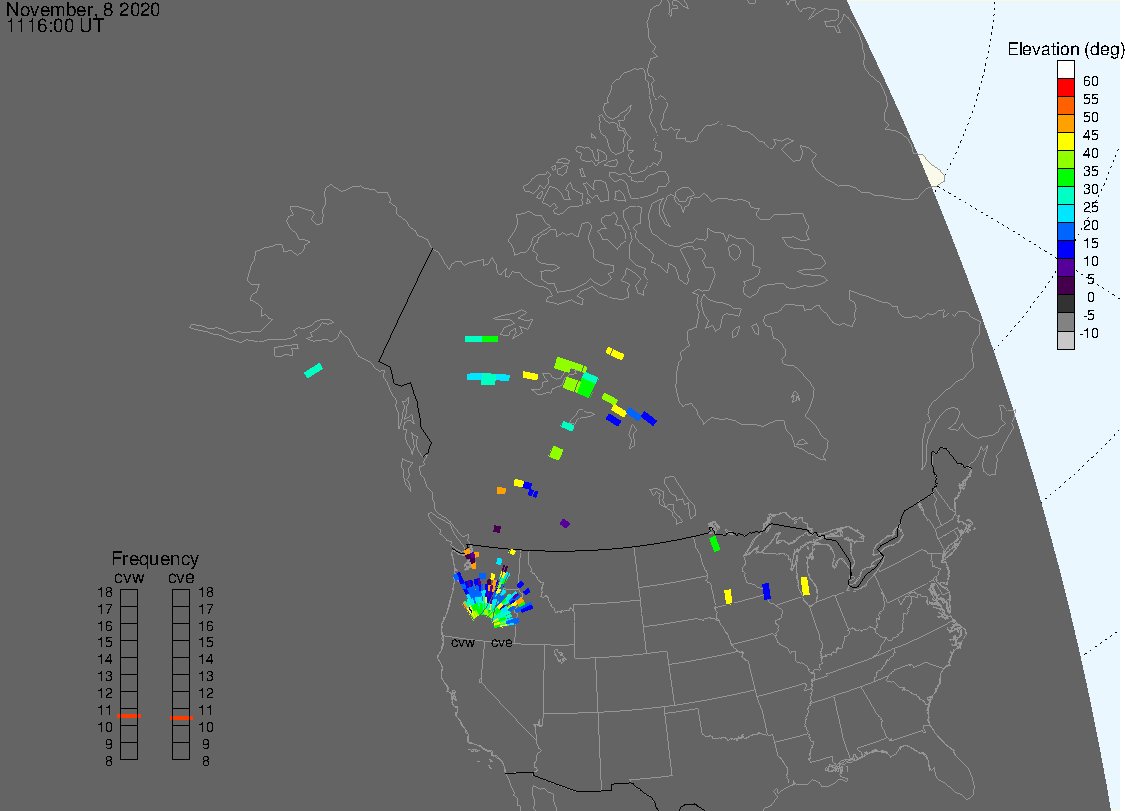The height and width of the screenshot is (811, 1125).
Task: Click the cyan 25-degree elevation swatch
Action: point(1065,213)
